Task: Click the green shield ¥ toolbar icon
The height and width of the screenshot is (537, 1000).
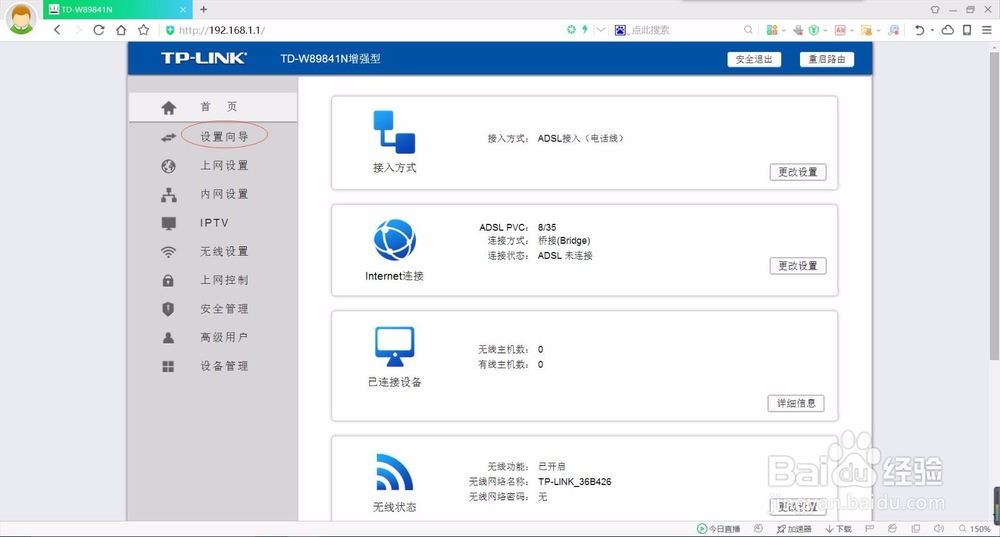Action: pyautogui.click(x=814, y=30)
